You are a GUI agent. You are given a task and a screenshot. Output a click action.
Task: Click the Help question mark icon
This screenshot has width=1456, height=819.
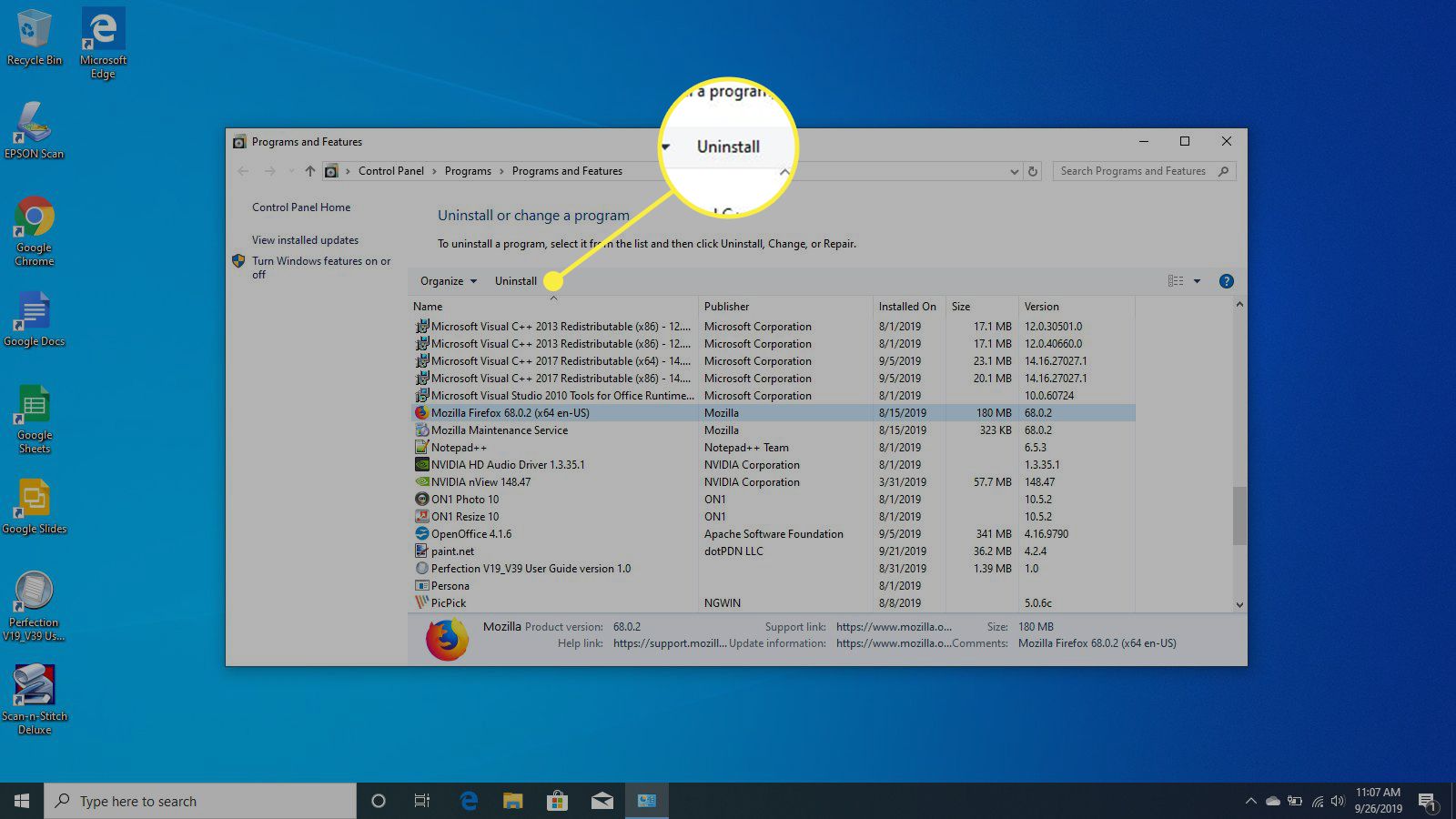(1227, 280)
